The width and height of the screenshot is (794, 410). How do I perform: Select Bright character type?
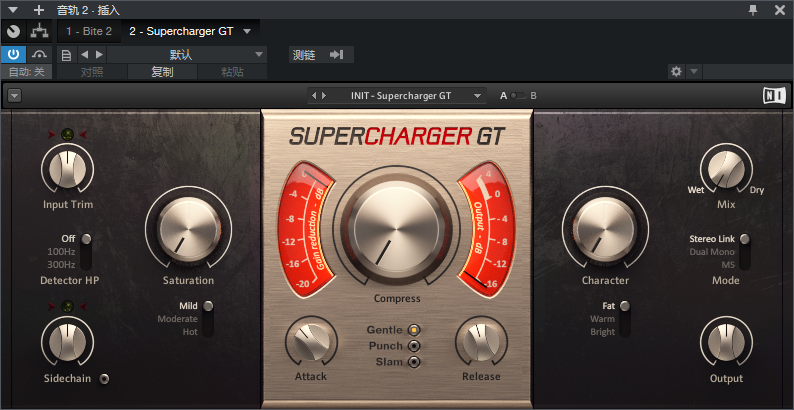pos(602,332)
